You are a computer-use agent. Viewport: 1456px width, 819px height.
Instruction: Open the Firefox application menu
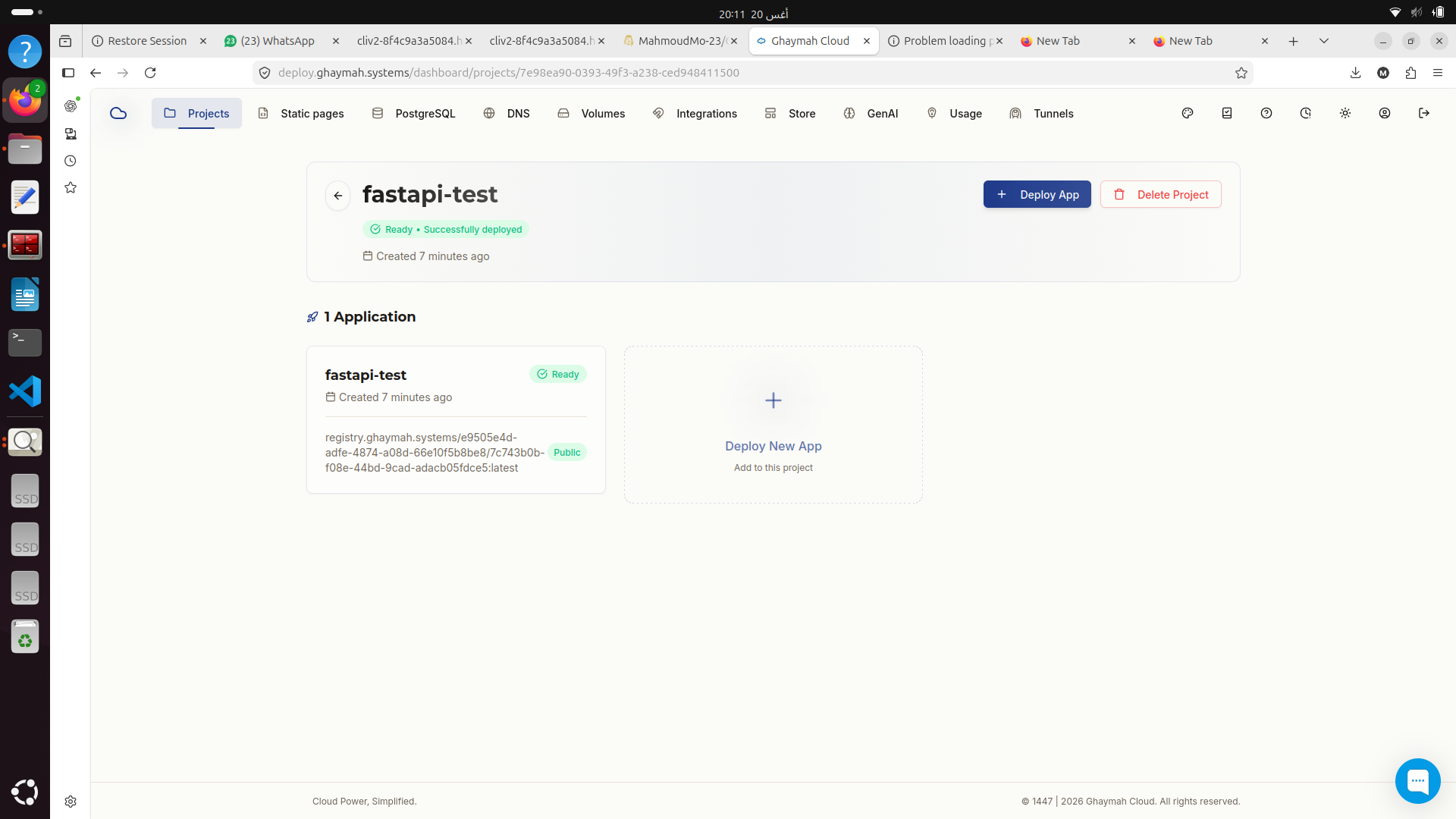tap(1438, 73)
